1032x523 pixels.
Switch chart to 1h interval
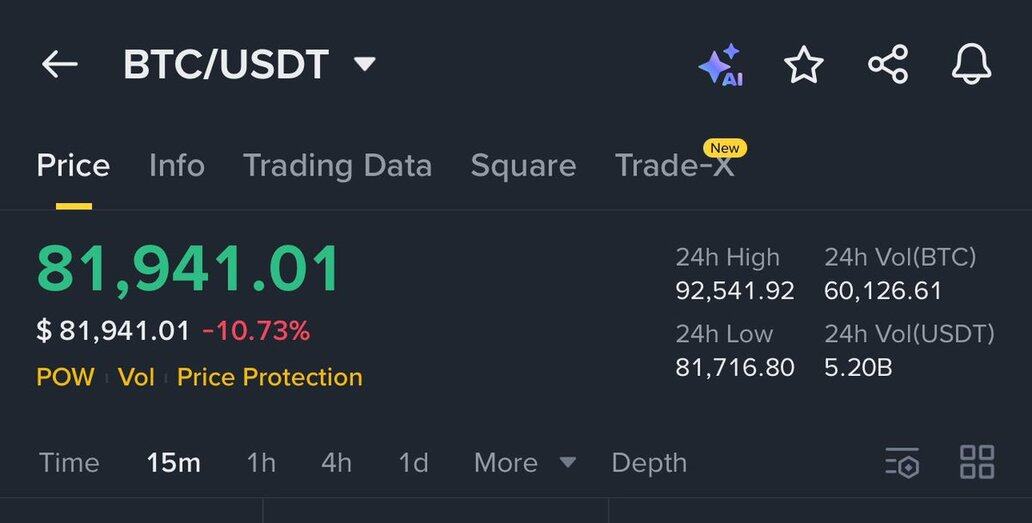261,463
